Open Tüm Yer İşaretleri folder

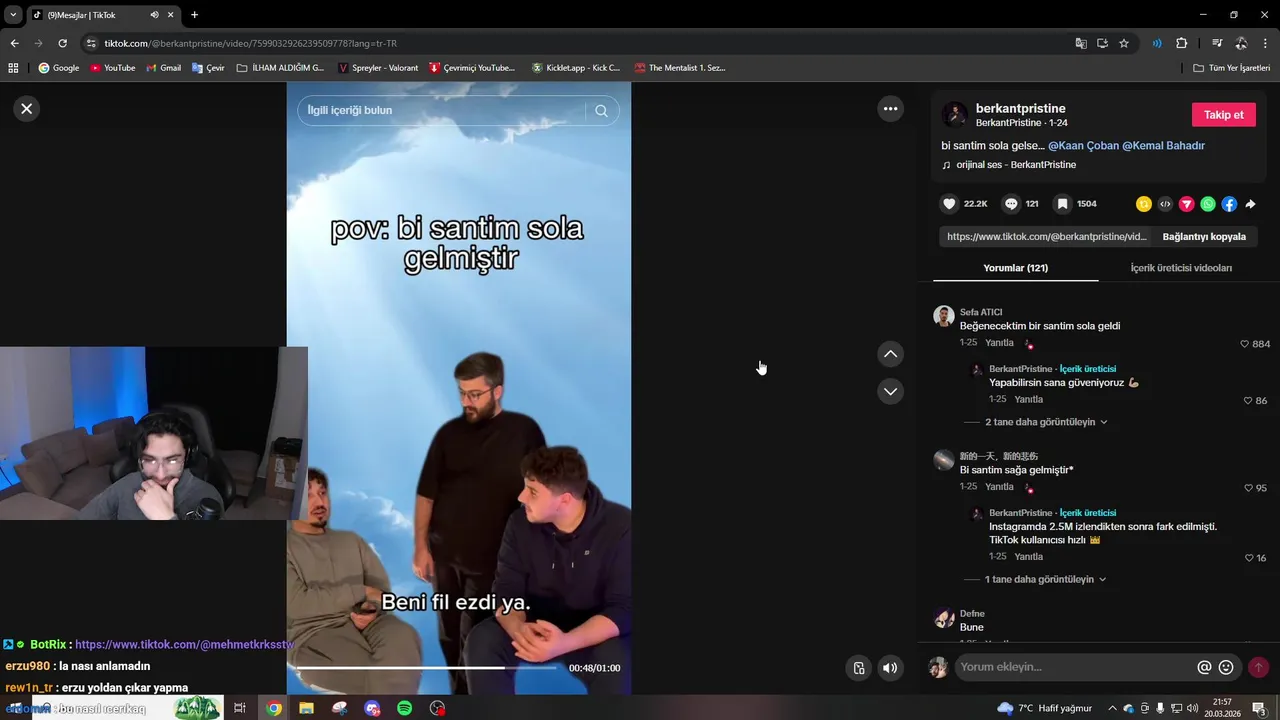pyautogui.click(x=1231, y=68)
